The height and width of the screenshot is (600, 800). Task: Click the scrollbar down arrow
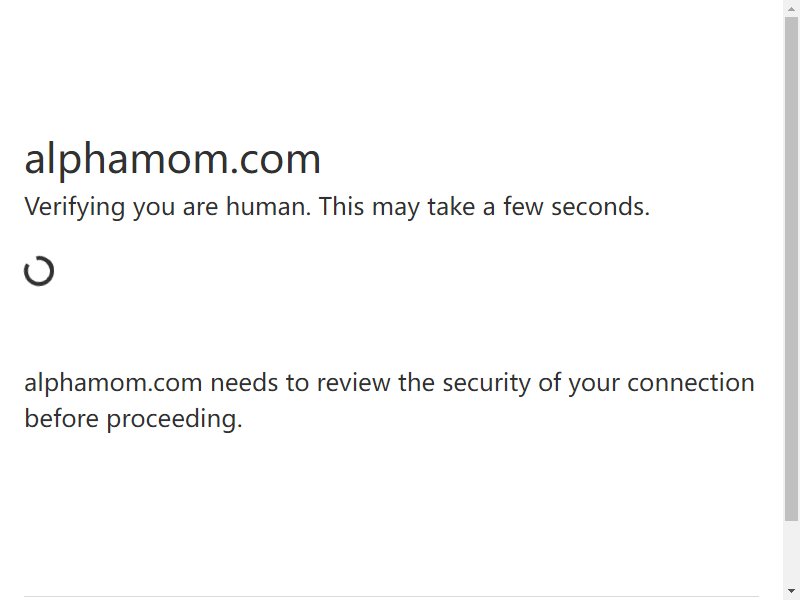click(x=791, y=593)
